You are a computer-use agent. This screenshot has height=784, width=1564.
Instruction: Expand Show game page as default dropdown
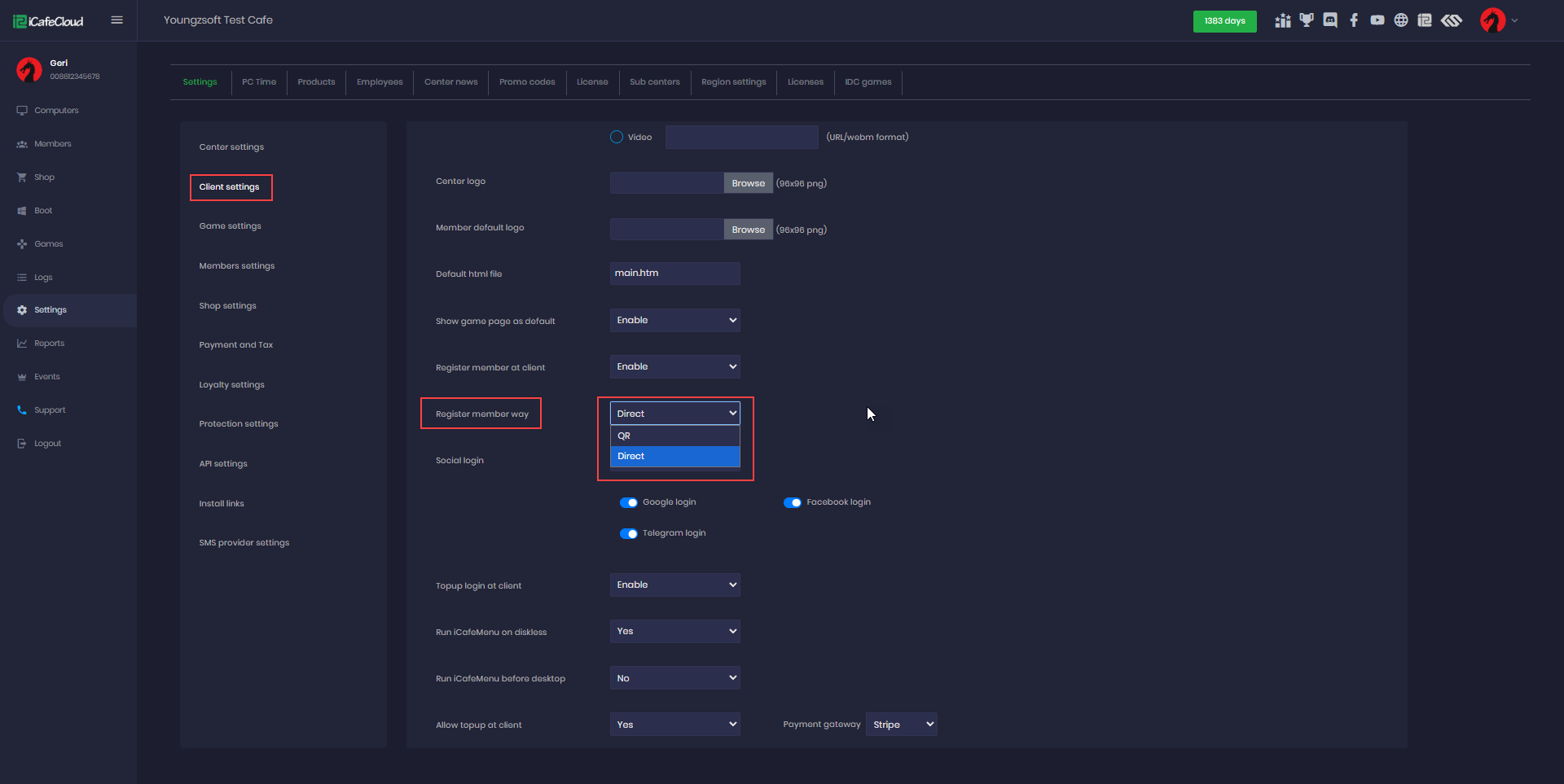(674, 320)
